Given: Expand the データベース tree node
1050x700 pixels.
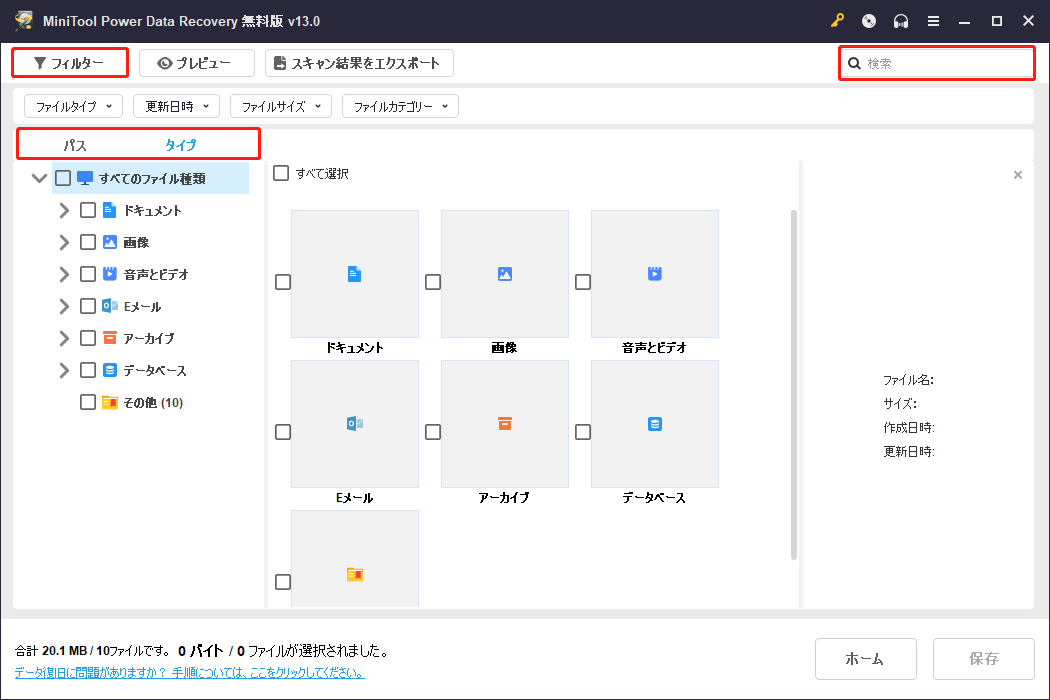Looking at the screenshot, I should (x=64, y=370).
